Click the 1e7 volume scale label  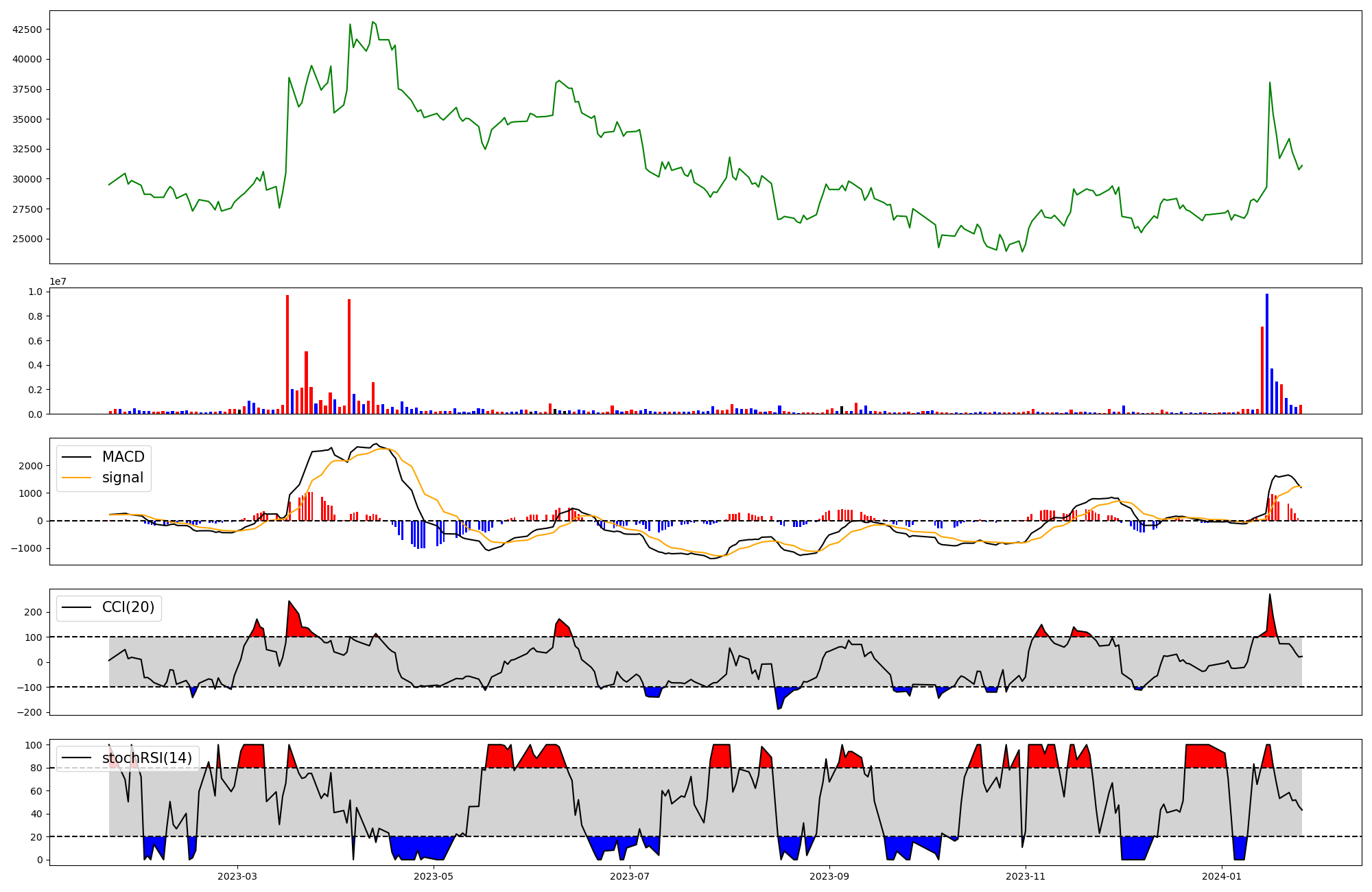click(58, 281)
